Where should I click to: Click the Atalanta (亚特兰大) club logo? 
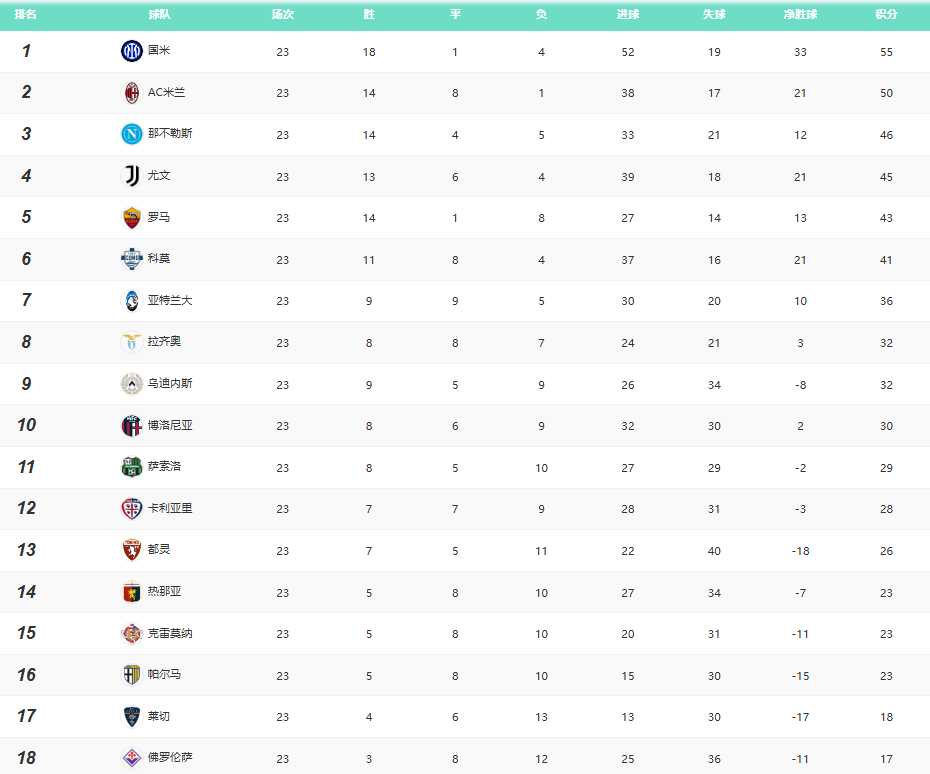tap(132, 301)
